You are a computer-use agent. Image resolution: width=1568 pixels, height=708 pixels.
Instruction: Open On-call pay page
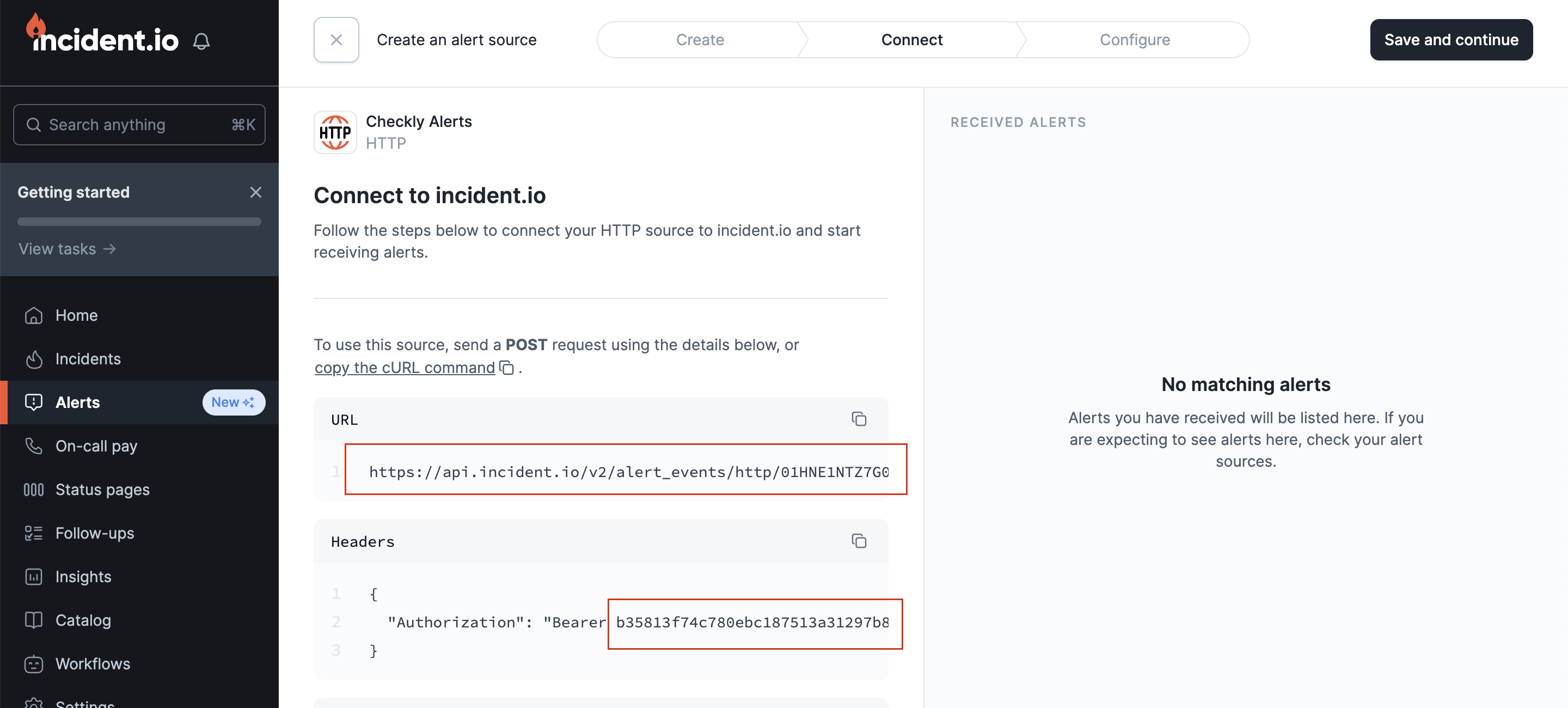[139, 446]
